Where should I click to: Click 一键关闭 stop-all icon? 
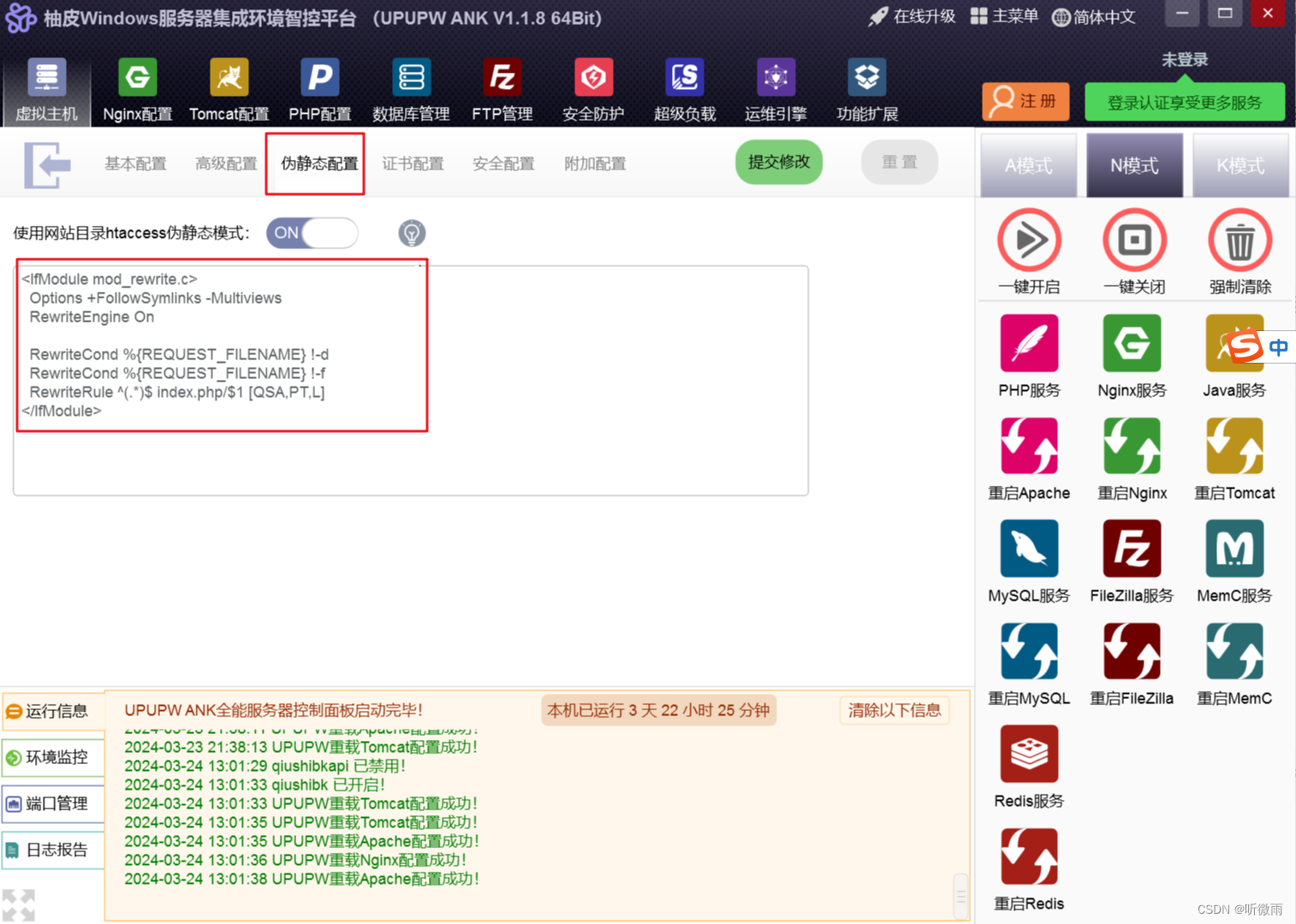point(1134,240)
